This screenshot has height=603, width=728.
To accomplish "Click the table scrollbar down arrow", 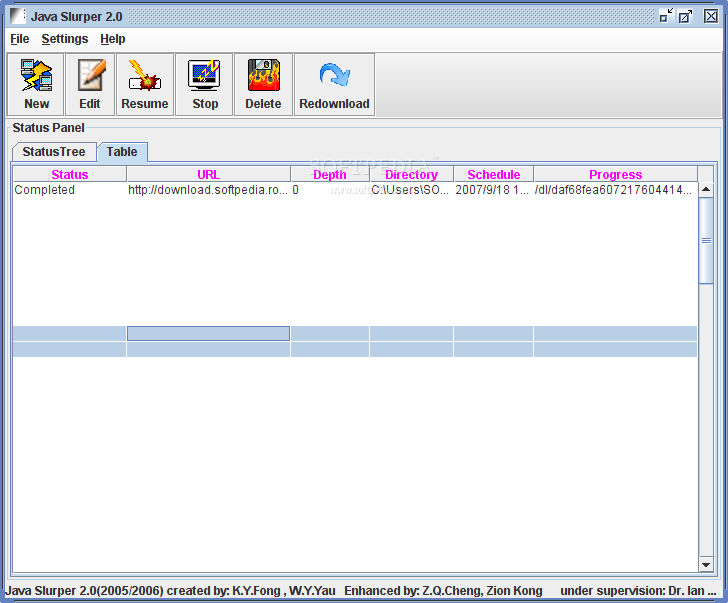I will pos(706,564).
